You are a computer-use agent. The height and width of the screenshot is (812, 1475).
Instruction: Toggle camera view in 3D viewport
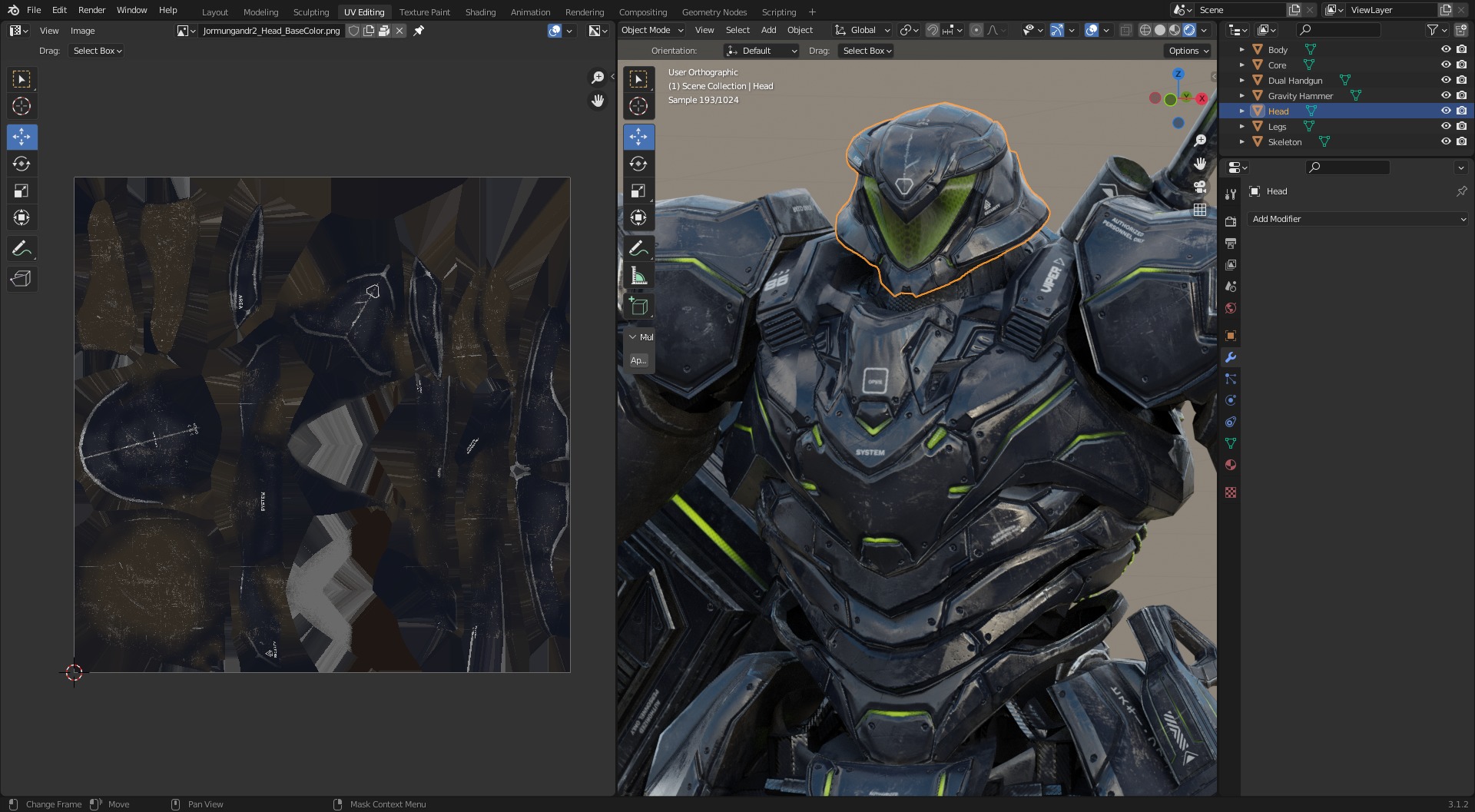tap(1200, 187)
